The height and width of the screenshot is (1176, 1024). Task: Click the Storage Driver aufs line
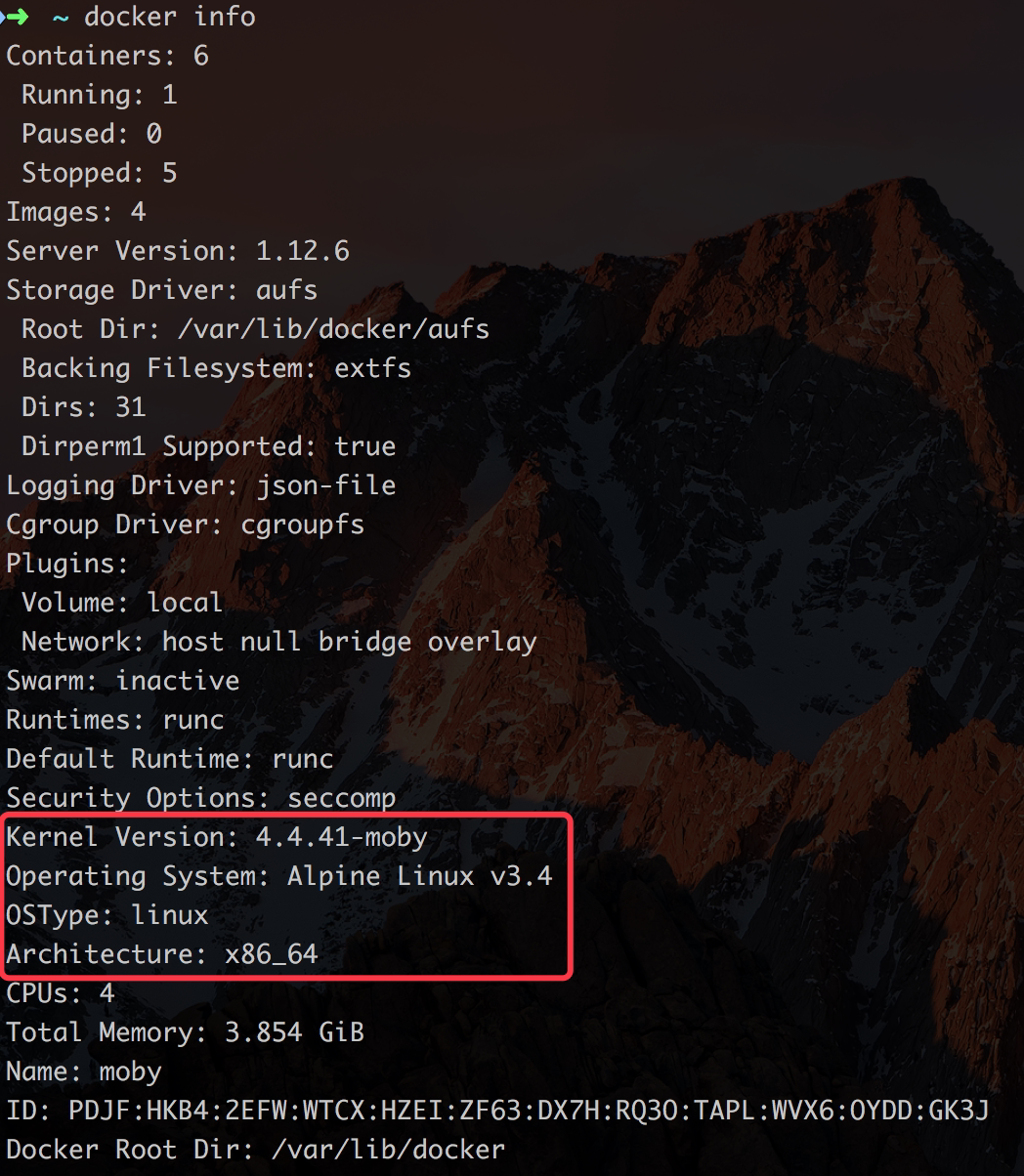coord(162,290)
